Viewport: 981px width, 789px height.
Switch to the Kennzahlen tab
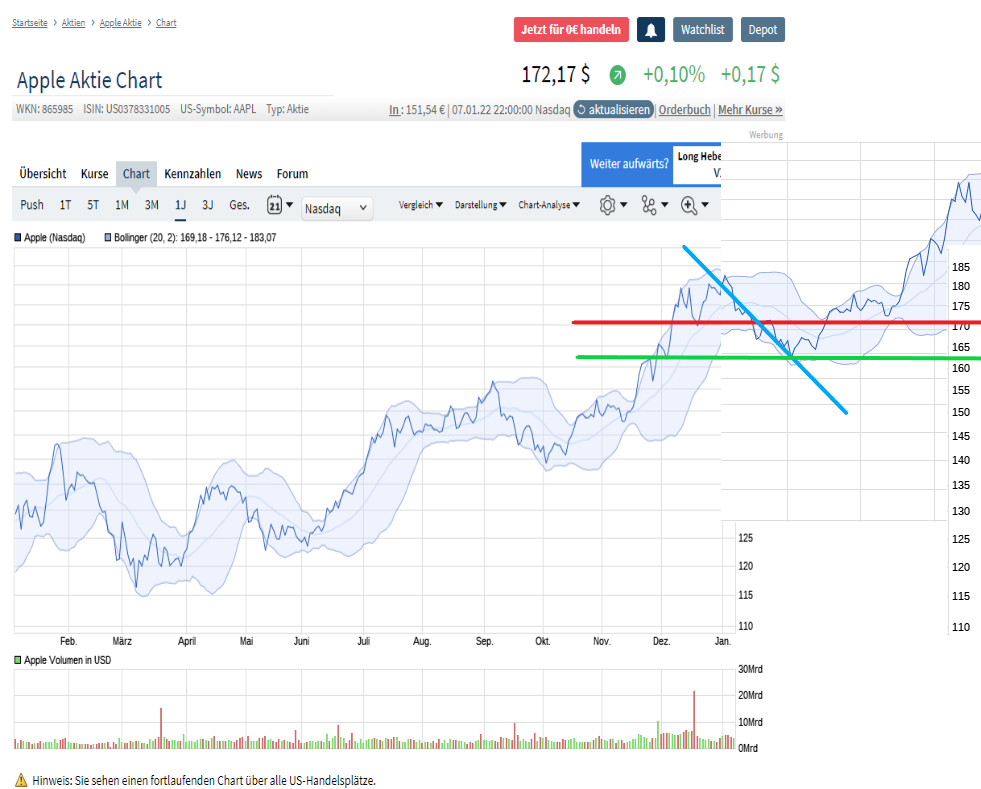[x=192, y=174]
